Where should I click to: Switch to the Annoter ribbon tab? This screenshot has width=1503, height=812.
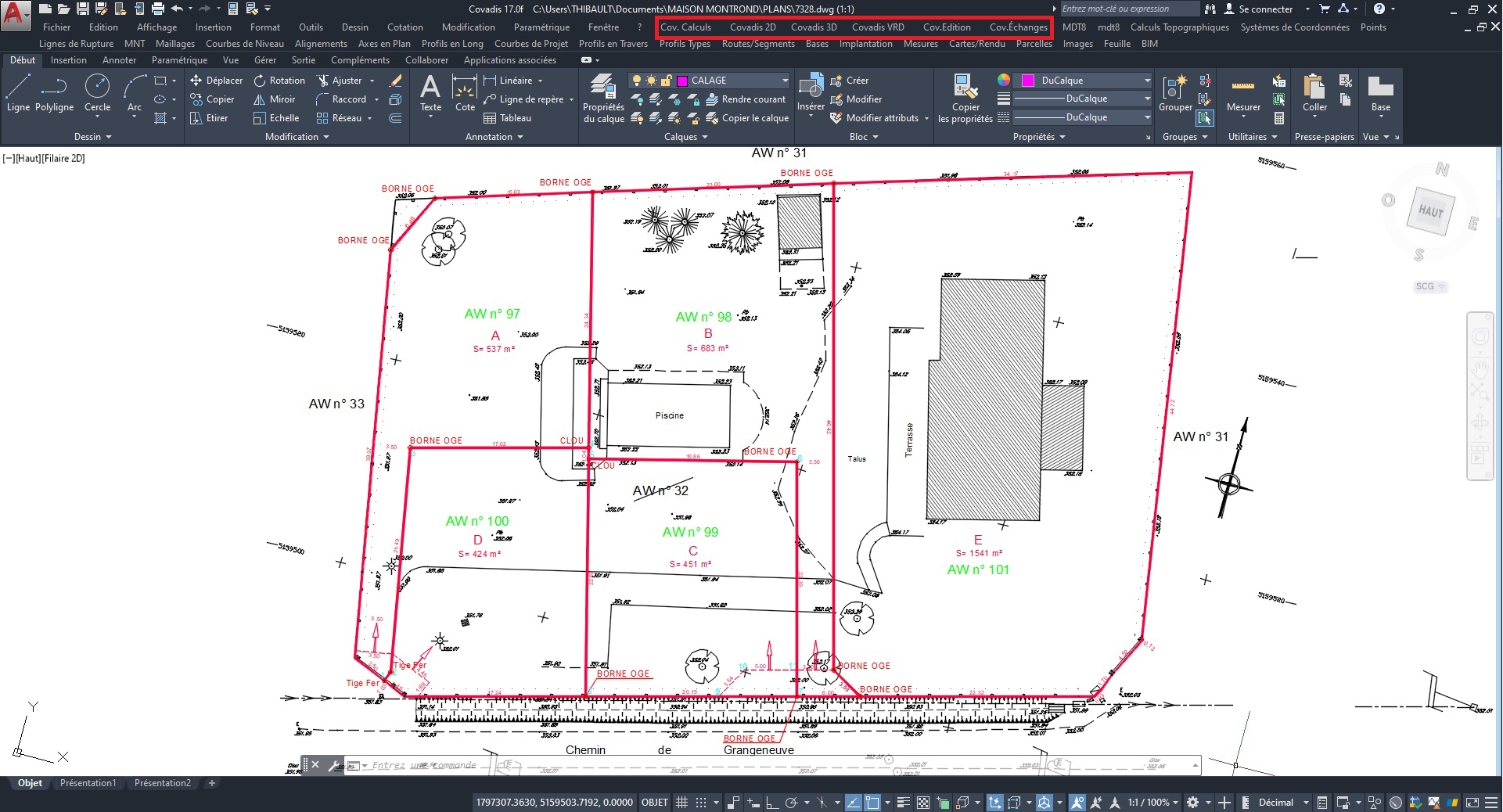point(119,60)
